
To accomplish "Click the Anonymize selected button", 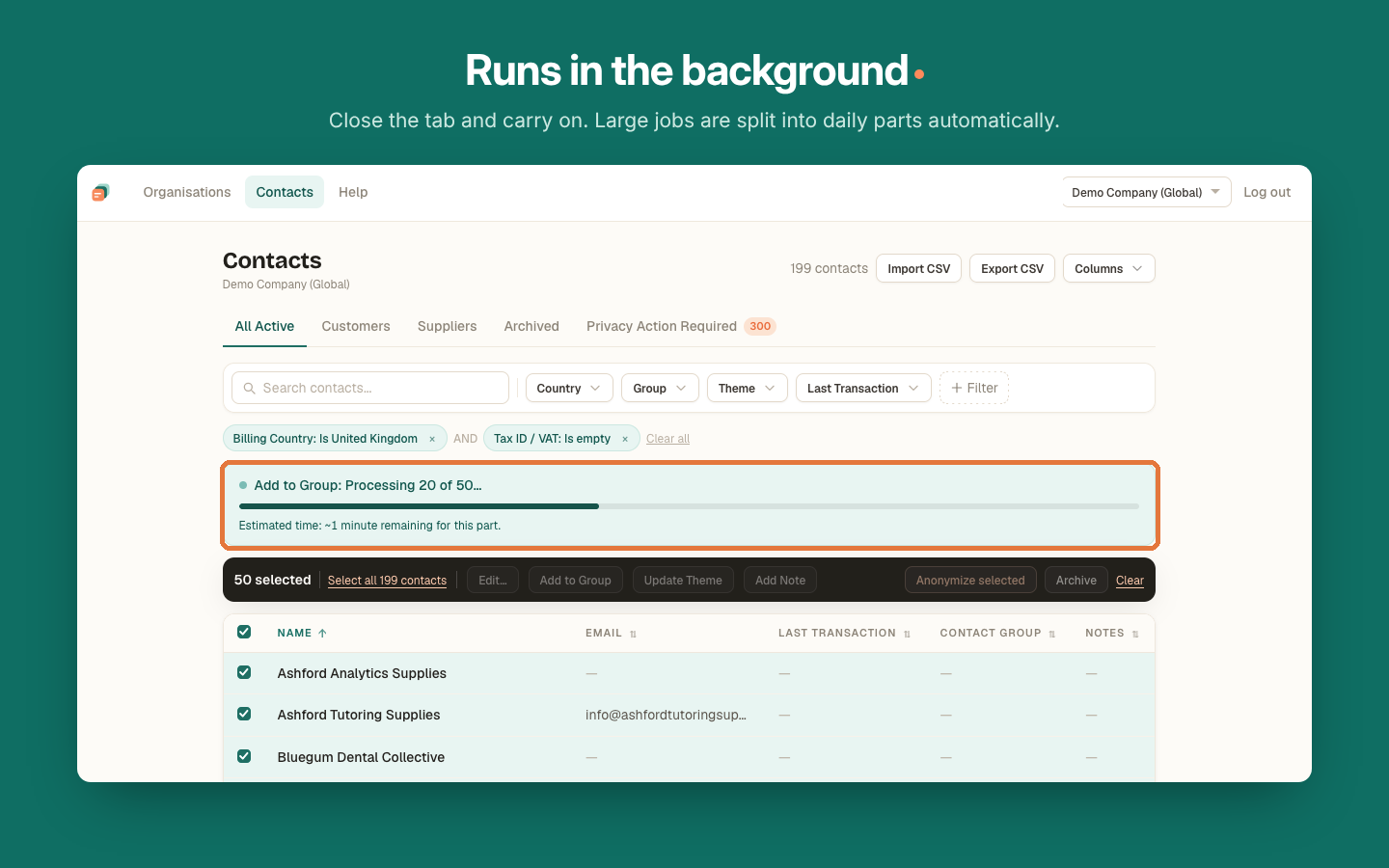I will 970,580.
